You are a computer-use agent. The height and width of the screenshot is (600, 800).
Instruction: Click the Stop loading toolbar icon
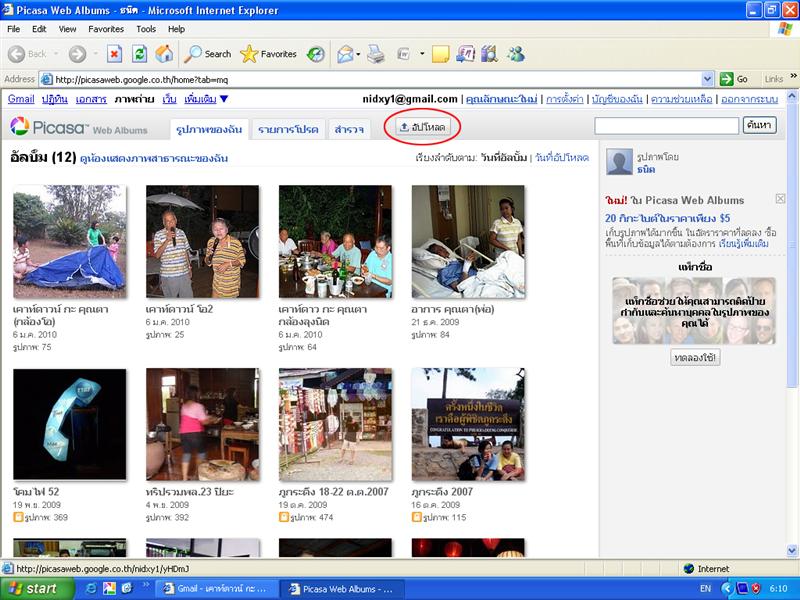click(x=114, y=54)
